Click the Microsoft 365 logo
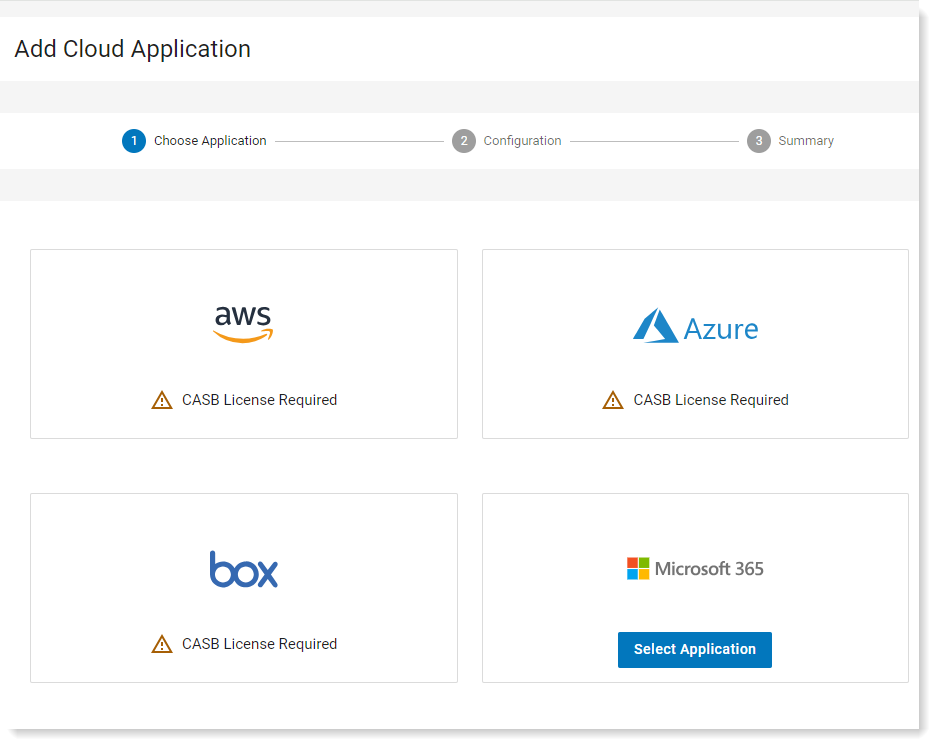The width and height of the screenshot is (937, 747). (x=695, y=568)
